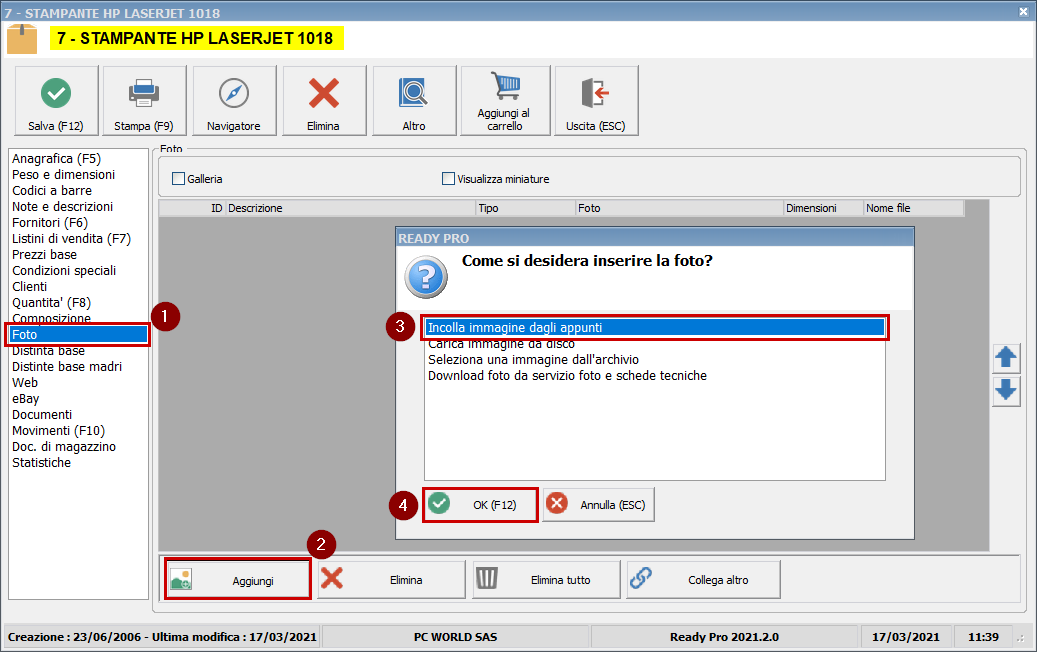
Task: Click the Creazione 23/06/2006 status text
Action: coord(162,637)
